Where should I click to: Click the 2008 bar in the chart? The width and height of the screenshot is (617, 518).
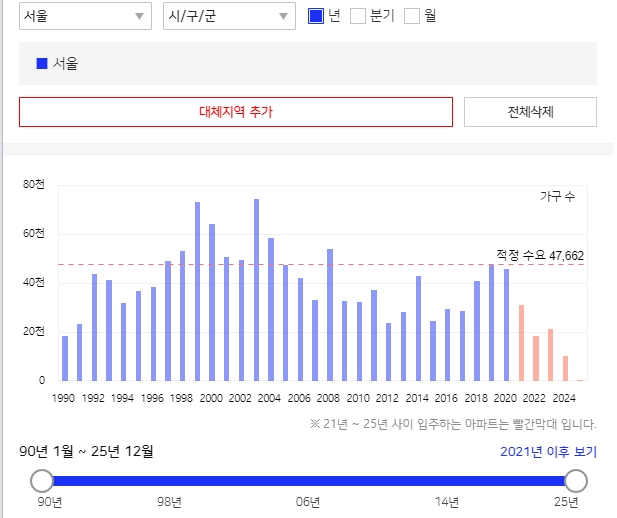(330, 315)
